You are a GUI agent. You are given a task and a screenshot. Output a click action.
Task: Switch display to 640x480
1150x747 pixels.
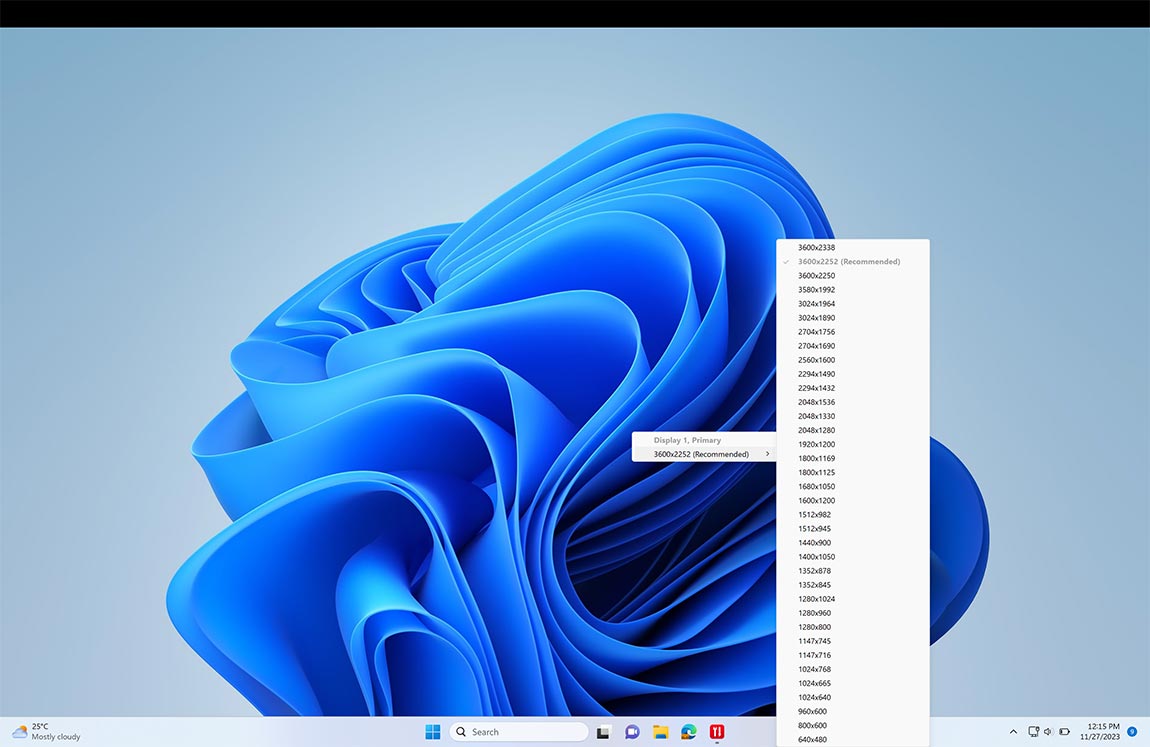(x=812, y=740)
